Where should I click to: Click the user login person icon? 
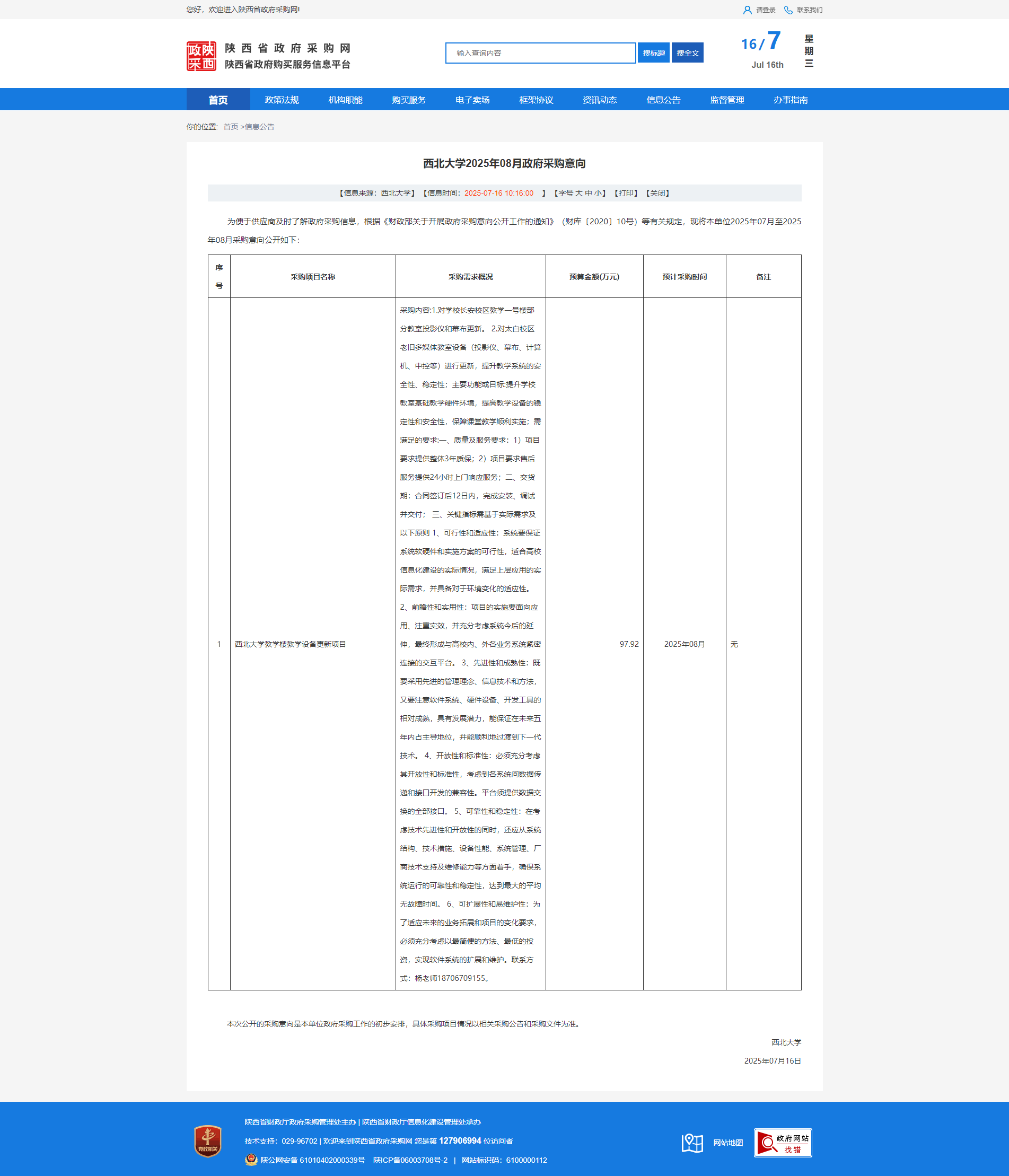click(x=747, y=10)
